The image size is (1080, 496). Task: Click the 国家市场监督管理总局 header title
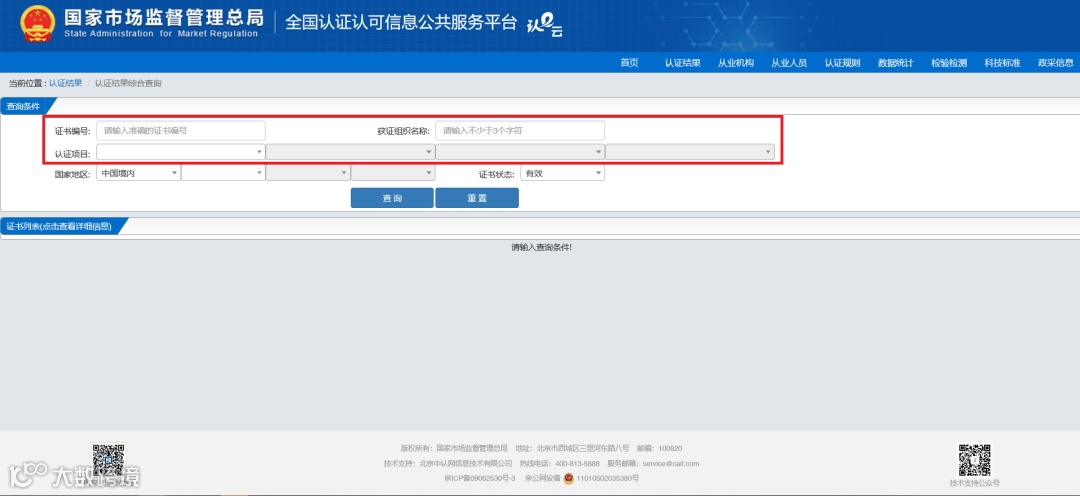pos(164,17)
